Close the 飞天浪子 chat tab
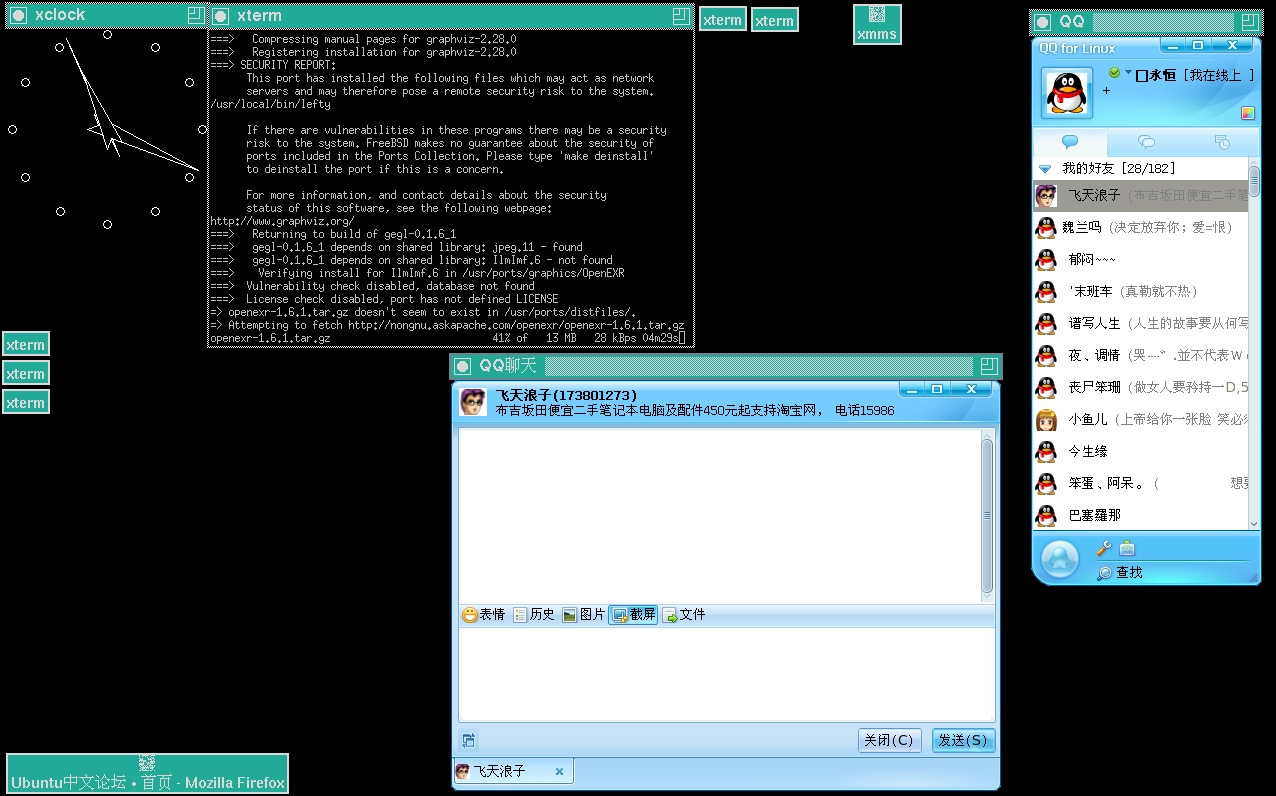1276x796 pixels. pos(559,772)
